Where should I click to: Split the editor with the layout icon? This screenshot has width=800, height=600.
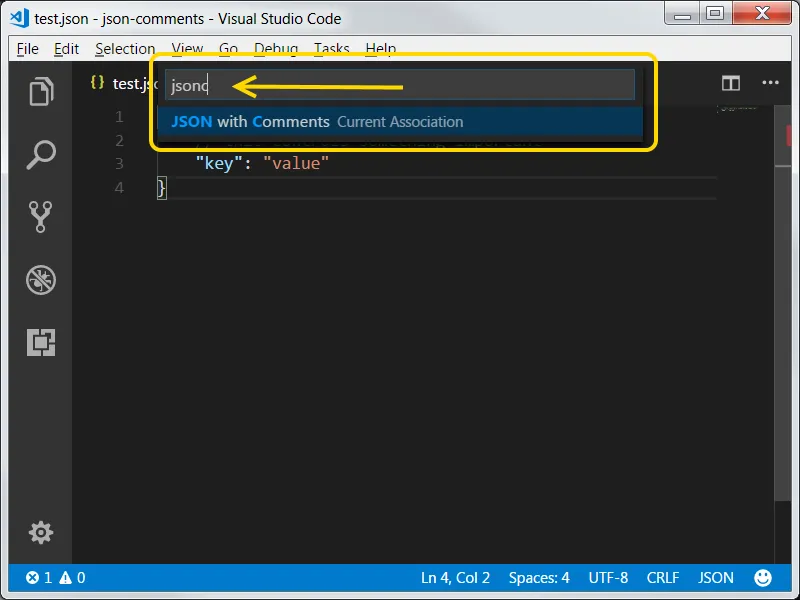coord(731,83)
